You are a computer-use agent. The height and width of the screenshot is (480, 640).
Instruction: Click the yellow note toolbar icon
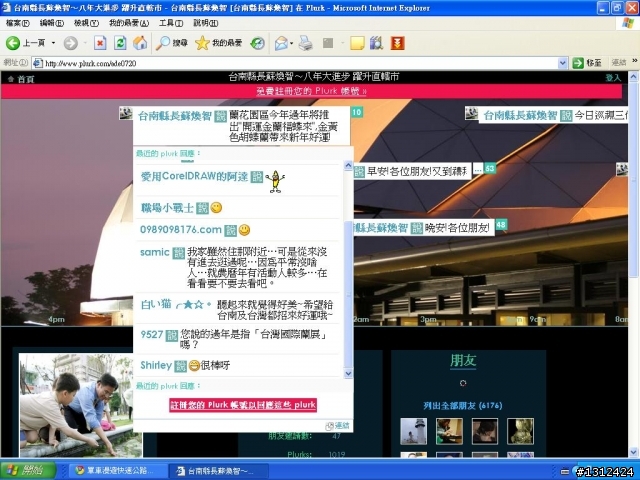(x=357, y=43)
